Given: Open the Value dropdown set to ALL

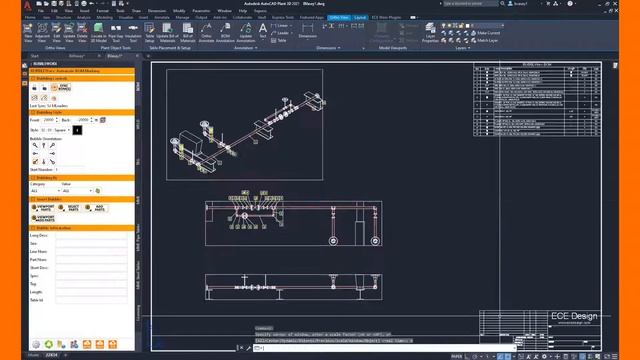Looking at the screenshot, I should coord(77,191).
